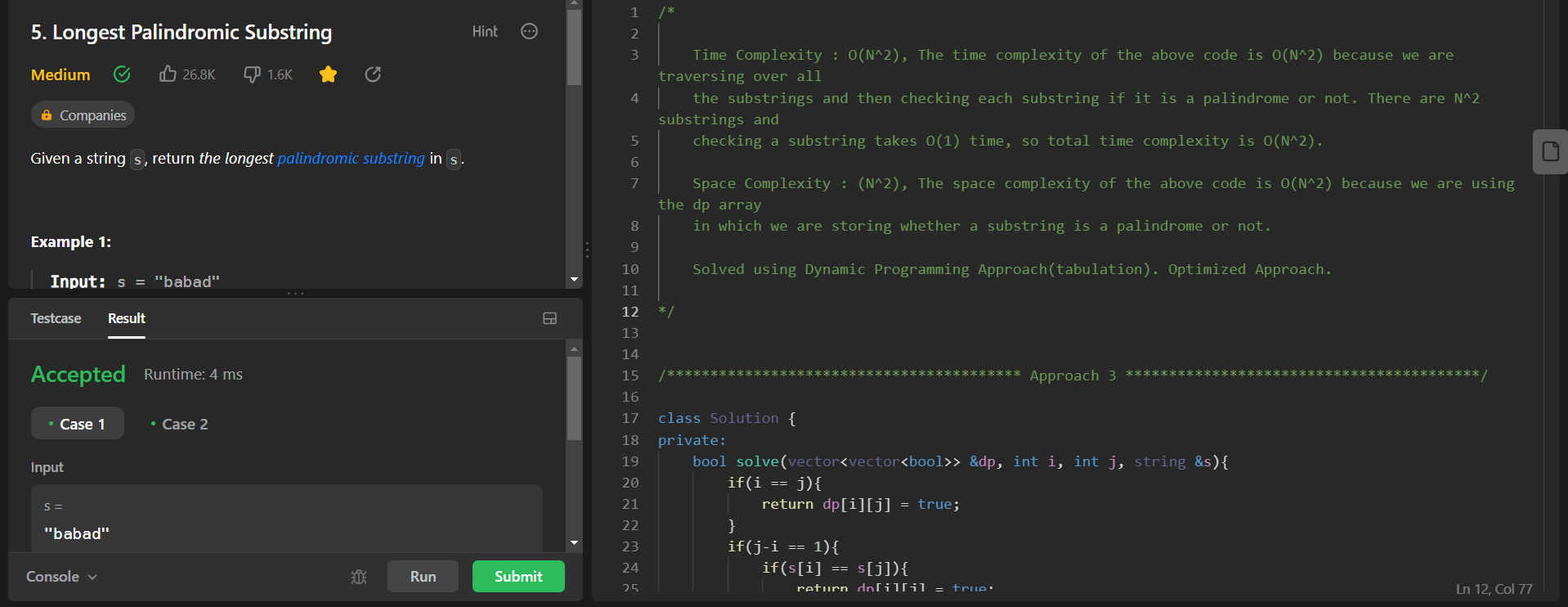Open the Companies tag

(x=83, y=115)
